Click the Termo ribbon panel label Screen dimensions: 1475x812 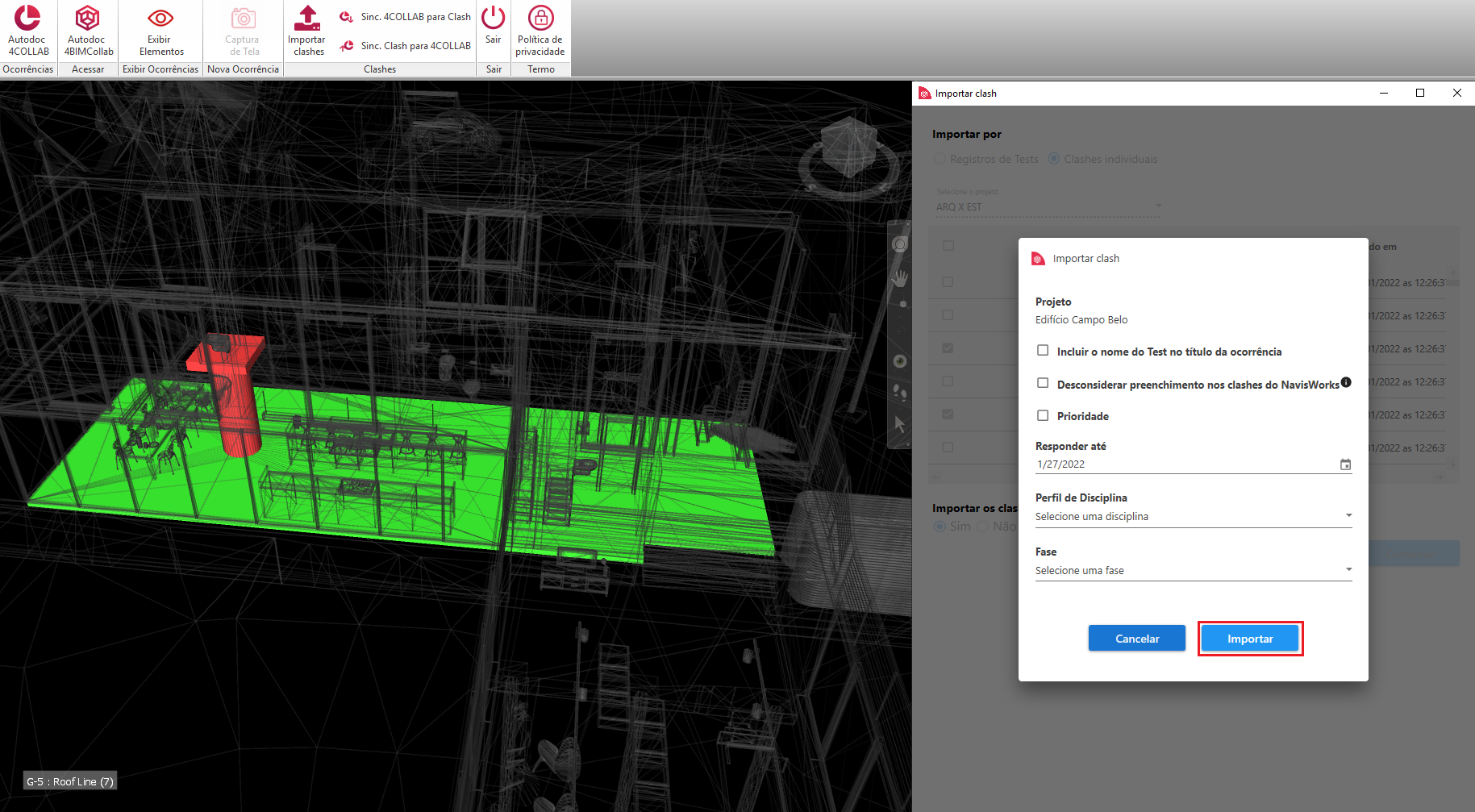click(541, 69)
